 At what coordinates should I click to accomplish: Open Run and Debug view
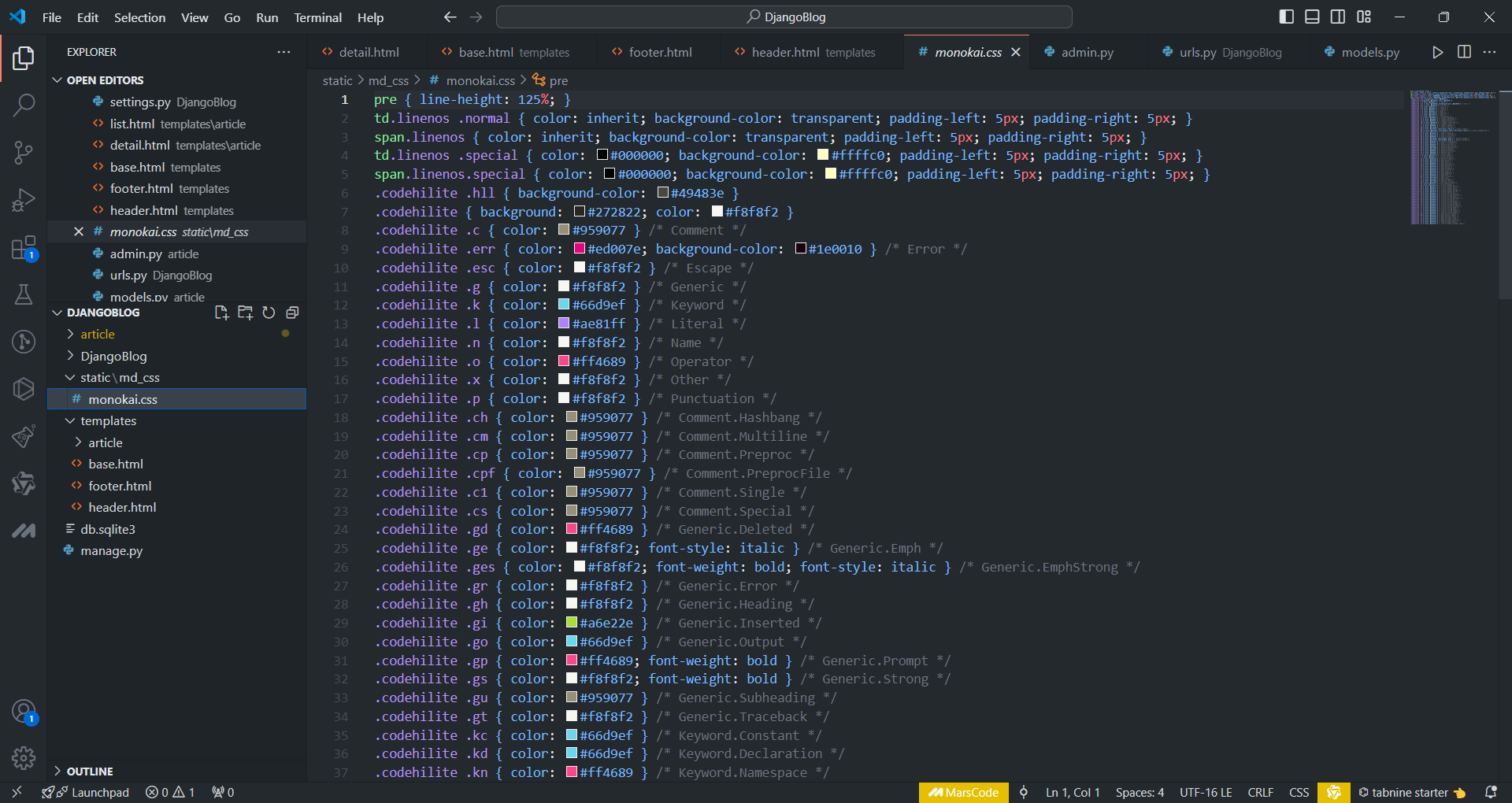24,200
